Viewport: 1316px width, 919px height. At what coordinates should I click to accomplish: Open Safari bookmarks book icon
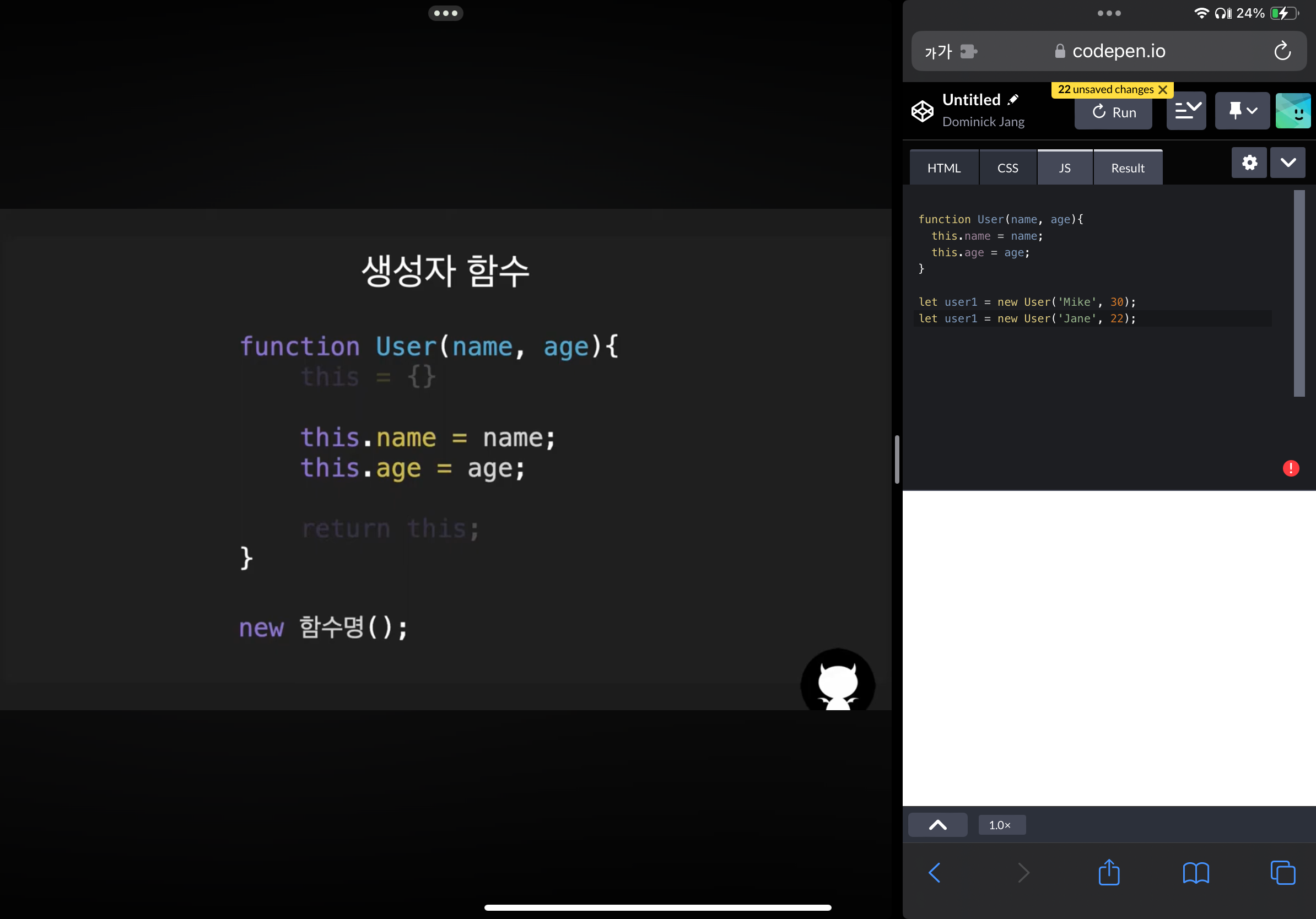tap(1196, 873)
